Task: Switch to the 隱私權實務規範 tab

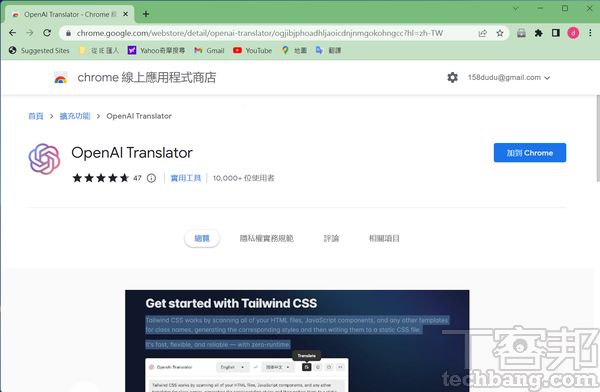Action: tap(267, 238)
